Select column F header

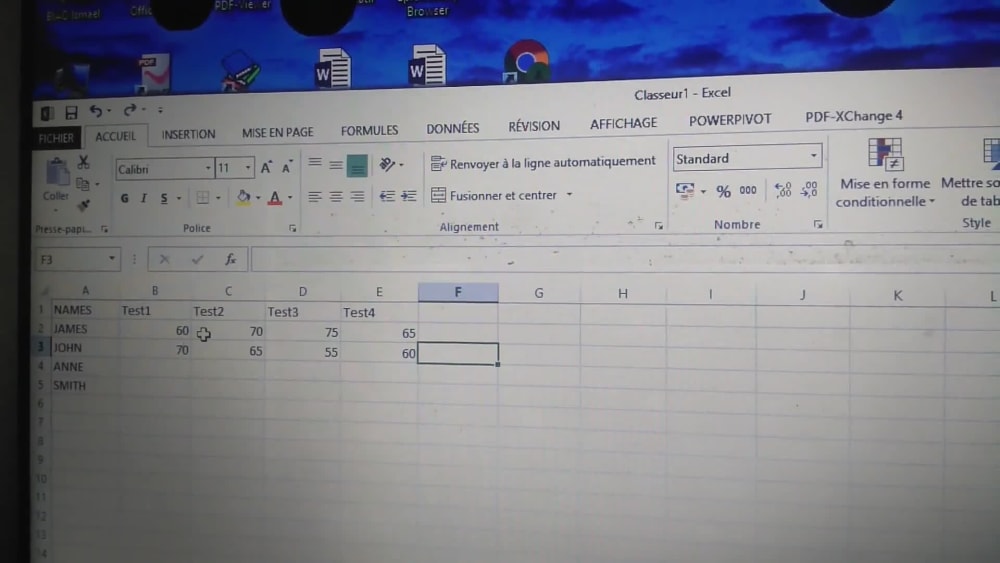458,292
